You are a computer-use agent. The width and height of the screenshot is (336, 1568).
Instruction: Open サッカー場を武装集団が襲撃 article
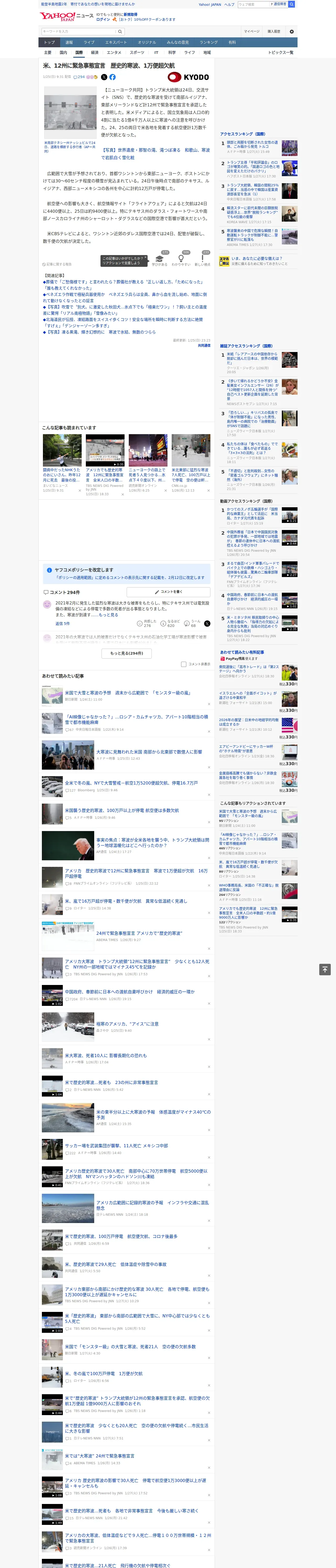(116, 1146)
